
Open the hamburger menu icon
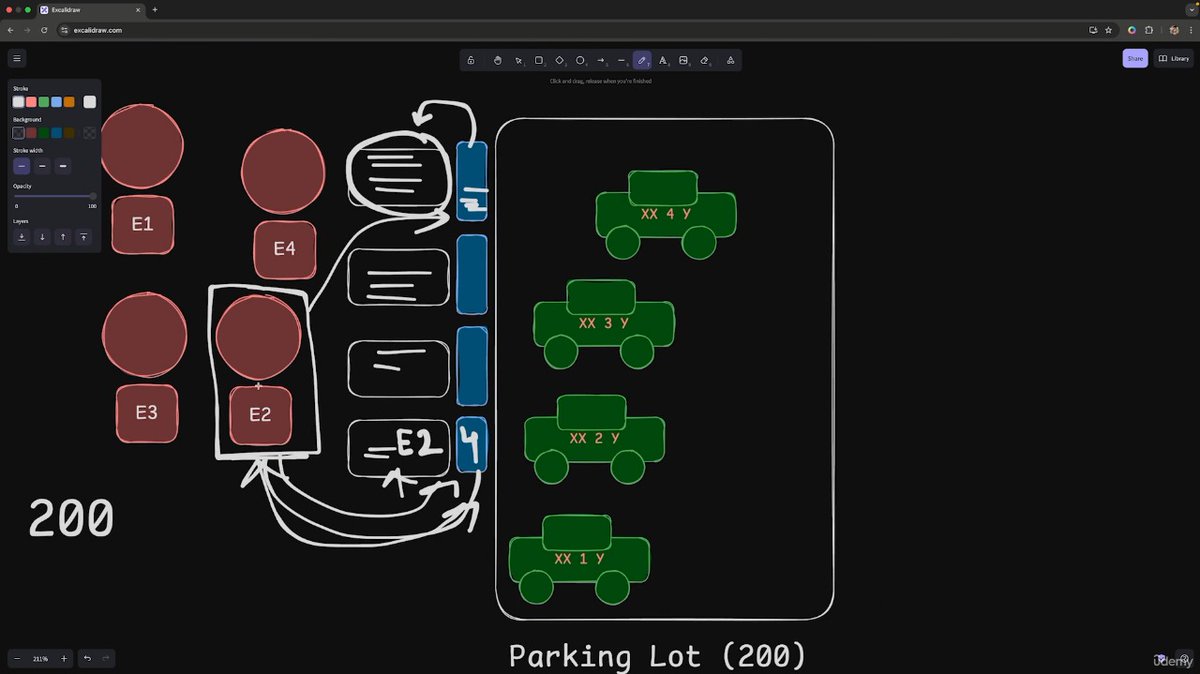(x=17, y=58)
